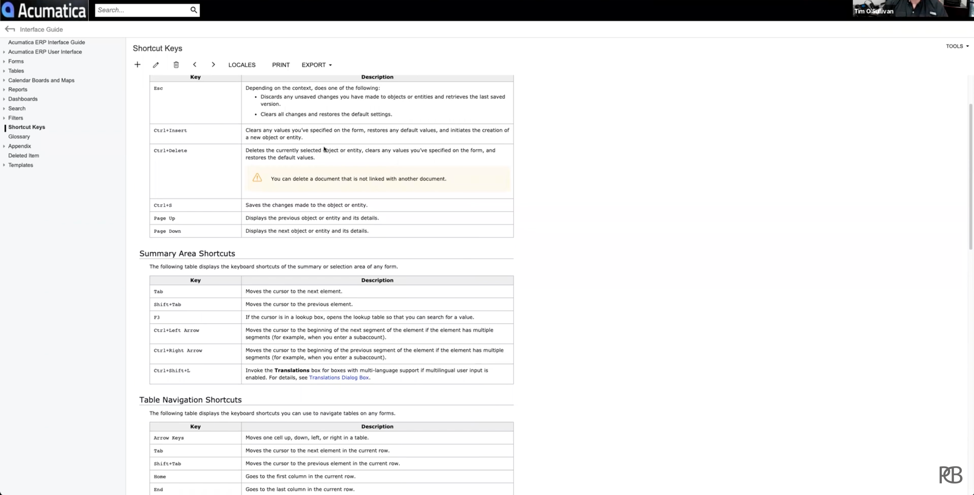Open Acumatica ERP Interface Guide in tree
Viewport: 974px width, 495px height.
pyautogui.click(x=47, y=42)
